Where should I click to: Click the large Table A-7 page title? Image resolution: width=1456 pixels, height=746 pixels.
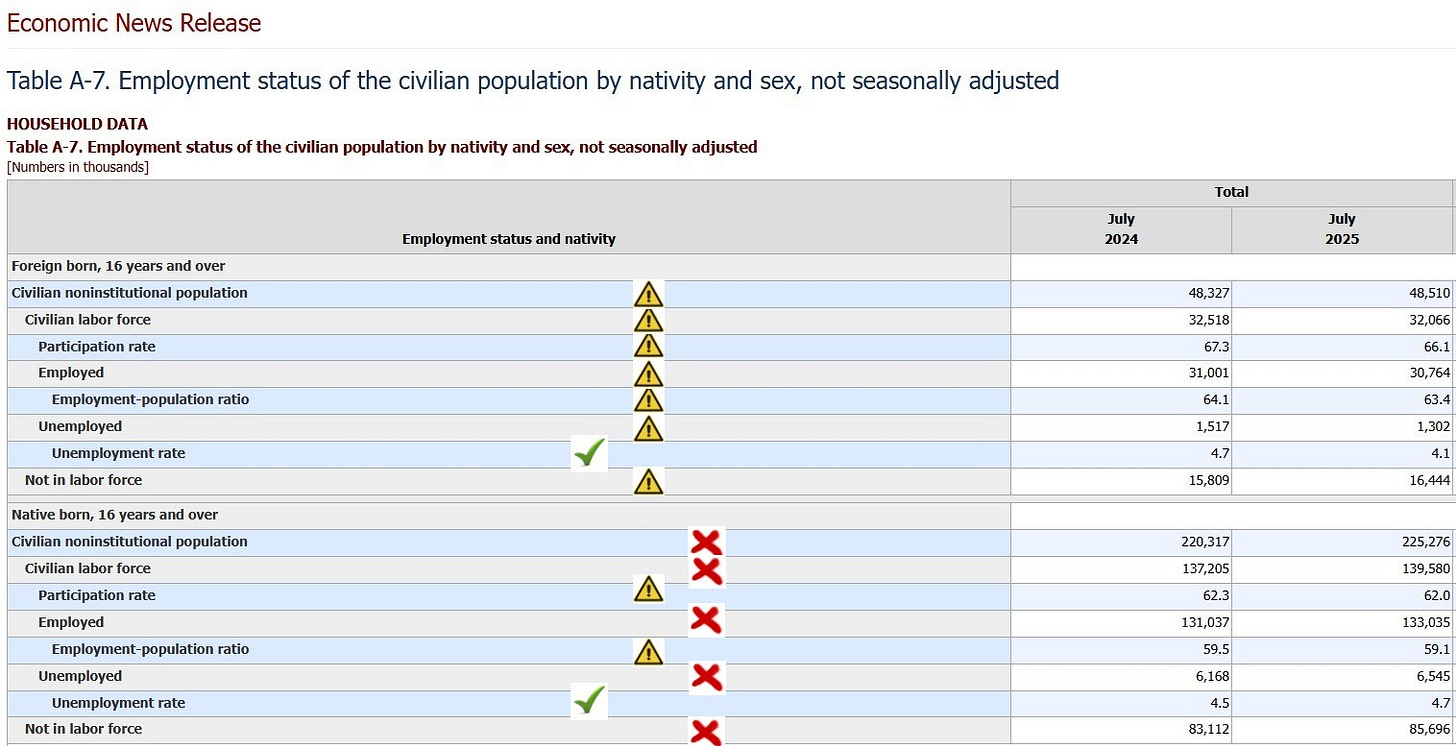[x=533, y=80]
